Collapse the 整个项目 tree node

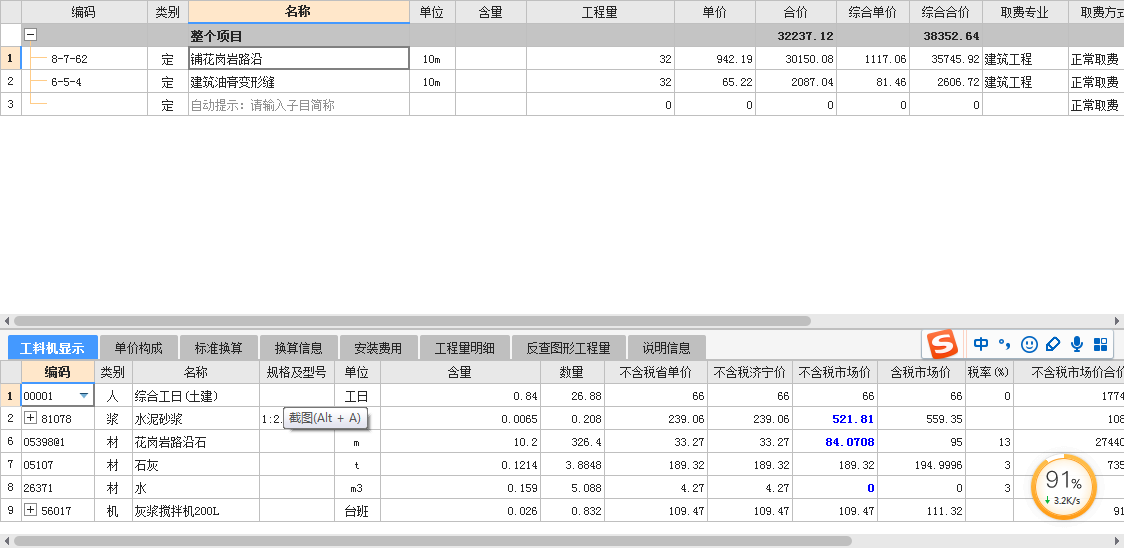(31, 35)
